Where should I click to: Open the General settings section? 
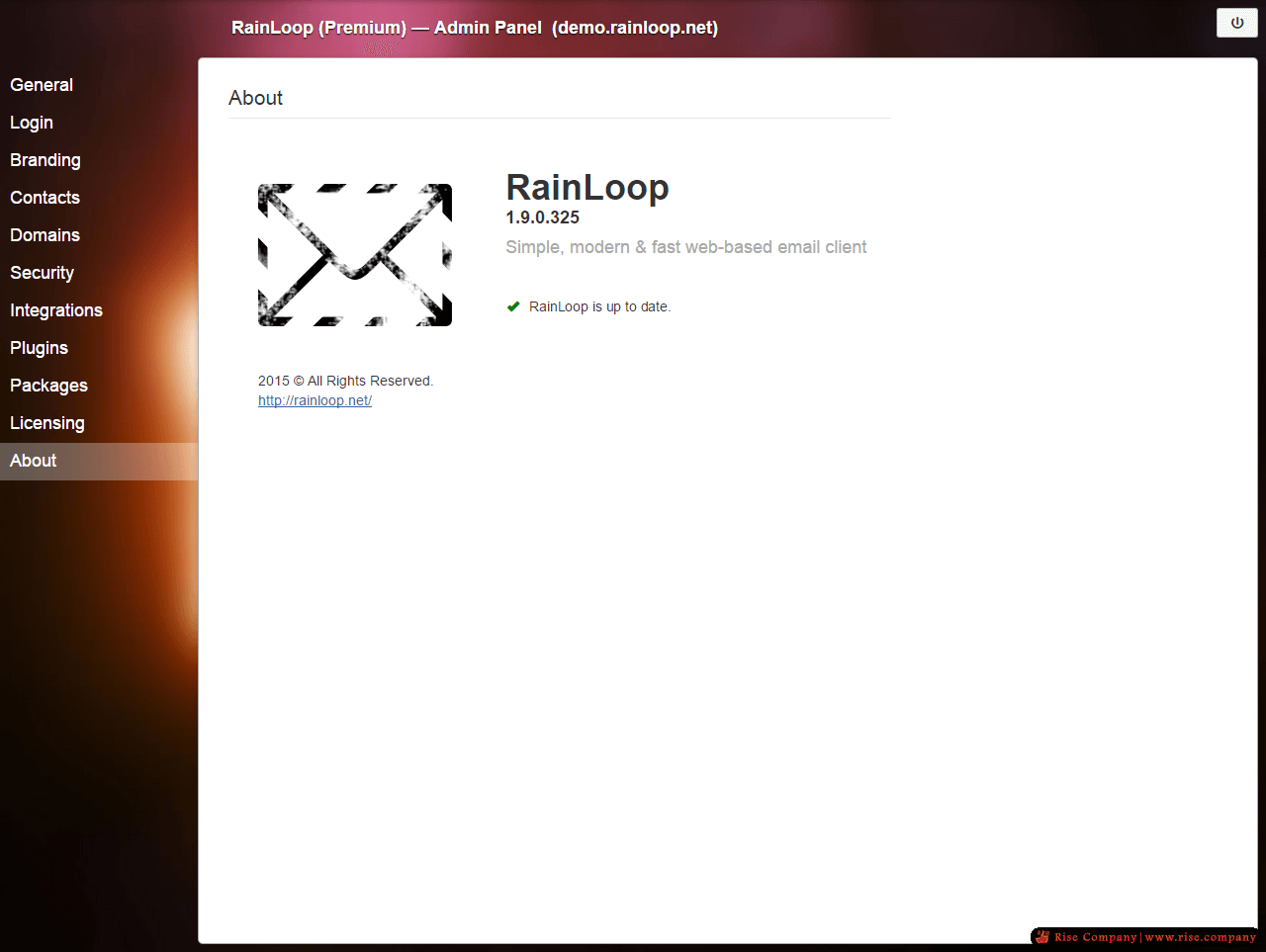pyautogui.click(x=99, y=85)
